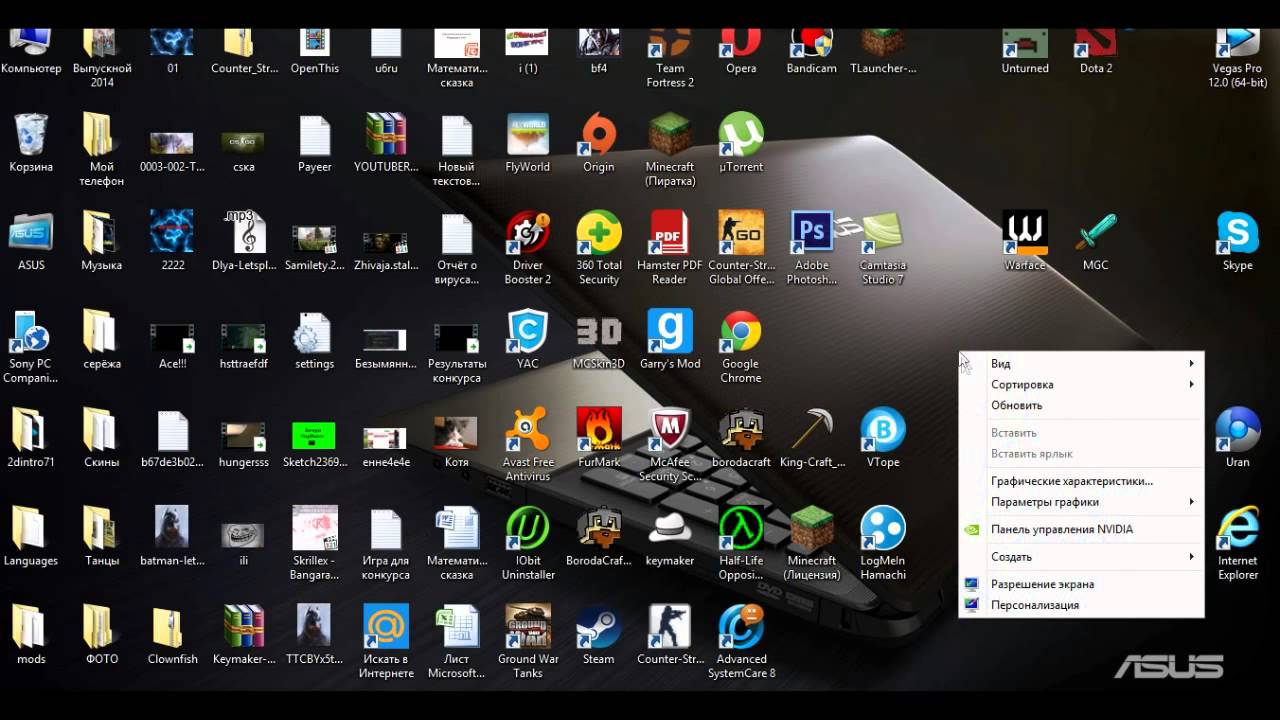Select the batman-let... image file

(173, 535)
